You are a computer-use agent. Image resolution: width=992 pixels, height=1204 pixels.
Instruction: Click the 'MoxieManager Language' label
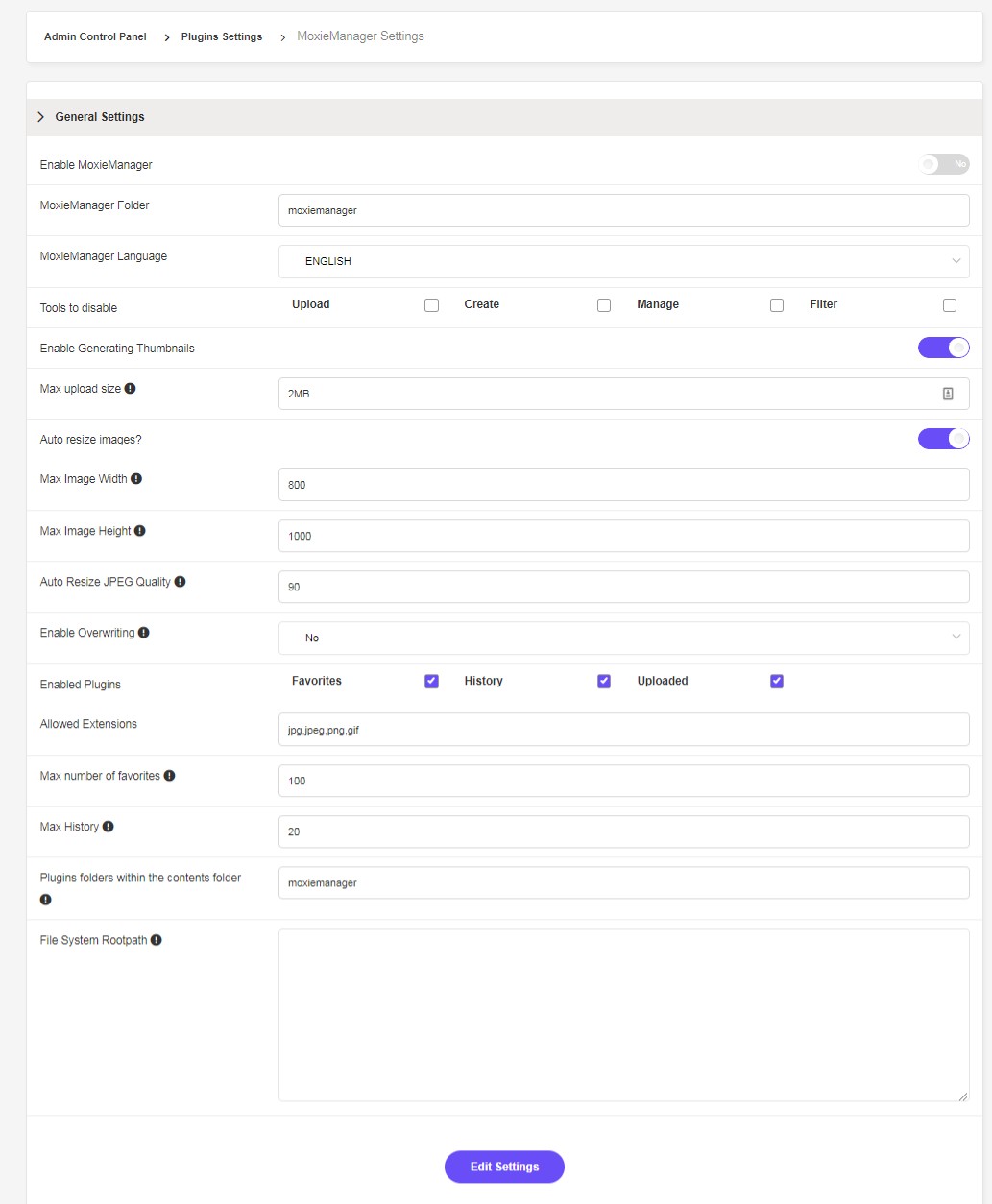(104, 256)
